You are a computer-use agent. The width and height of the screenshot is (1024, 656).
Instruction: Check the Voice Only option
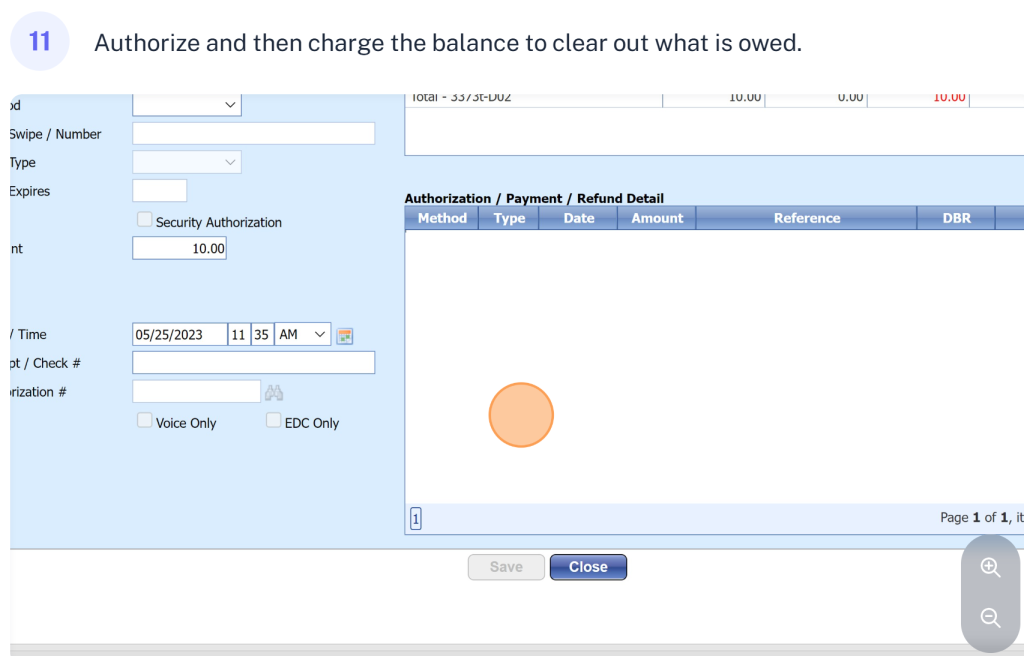[x=145, y=421]
